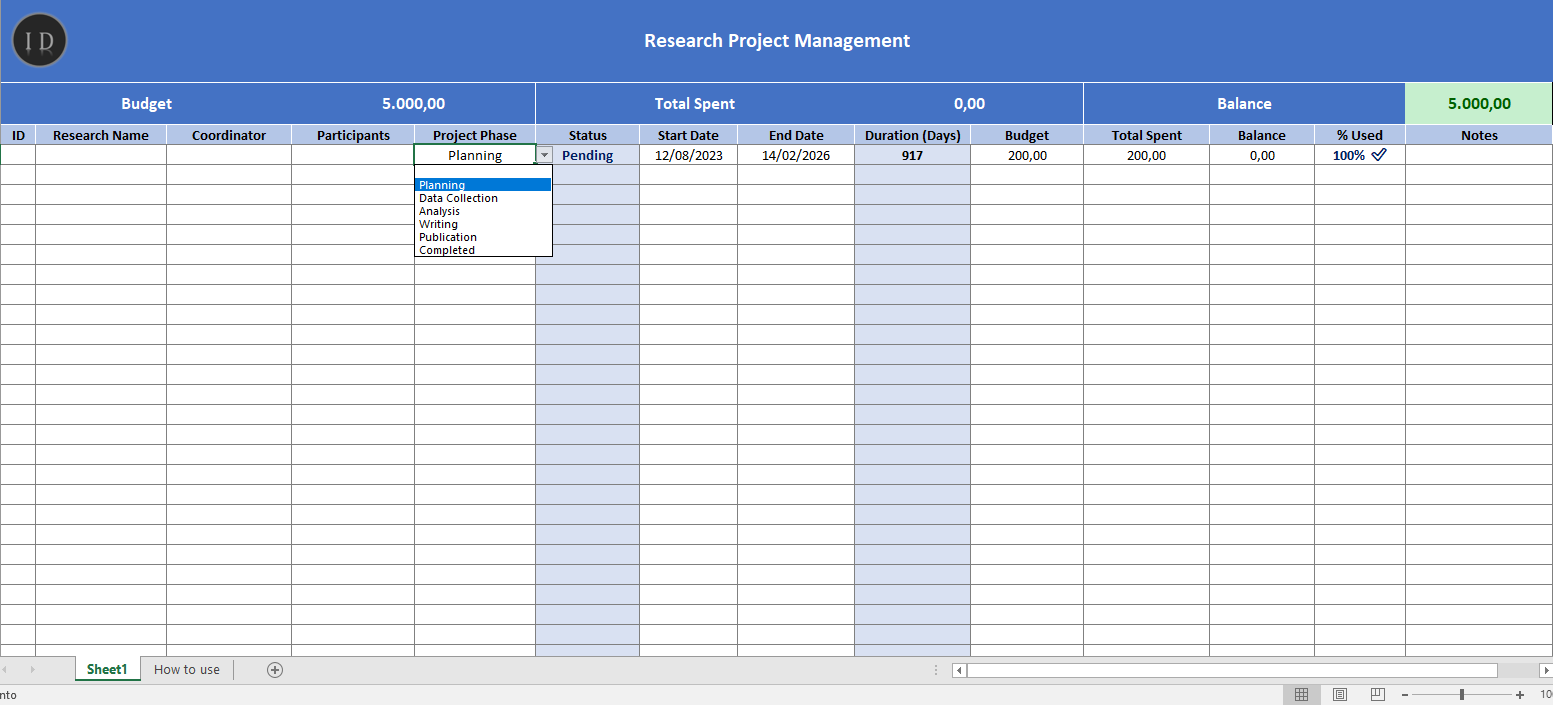Pick Completed from the phase list
Screen dimensions: 1553x705
(483, 250)
